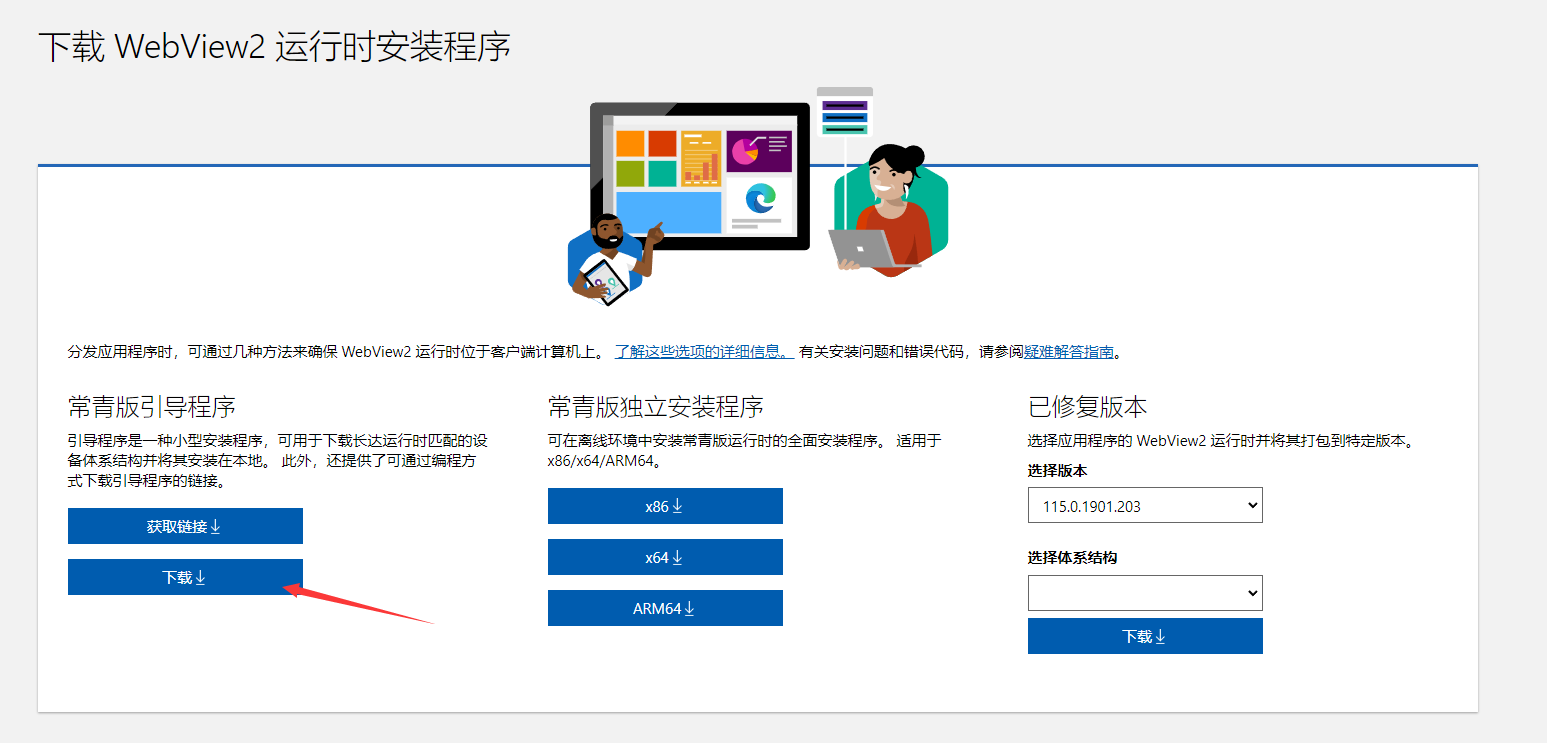Click the purple pie chart tile
This screenshot has height=743, width=1547.
758,151
